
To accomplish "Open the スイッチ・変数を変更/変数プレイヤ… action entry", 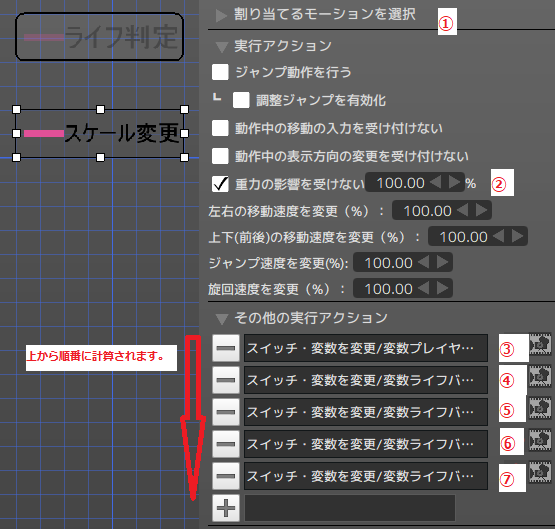I will 366,348.
